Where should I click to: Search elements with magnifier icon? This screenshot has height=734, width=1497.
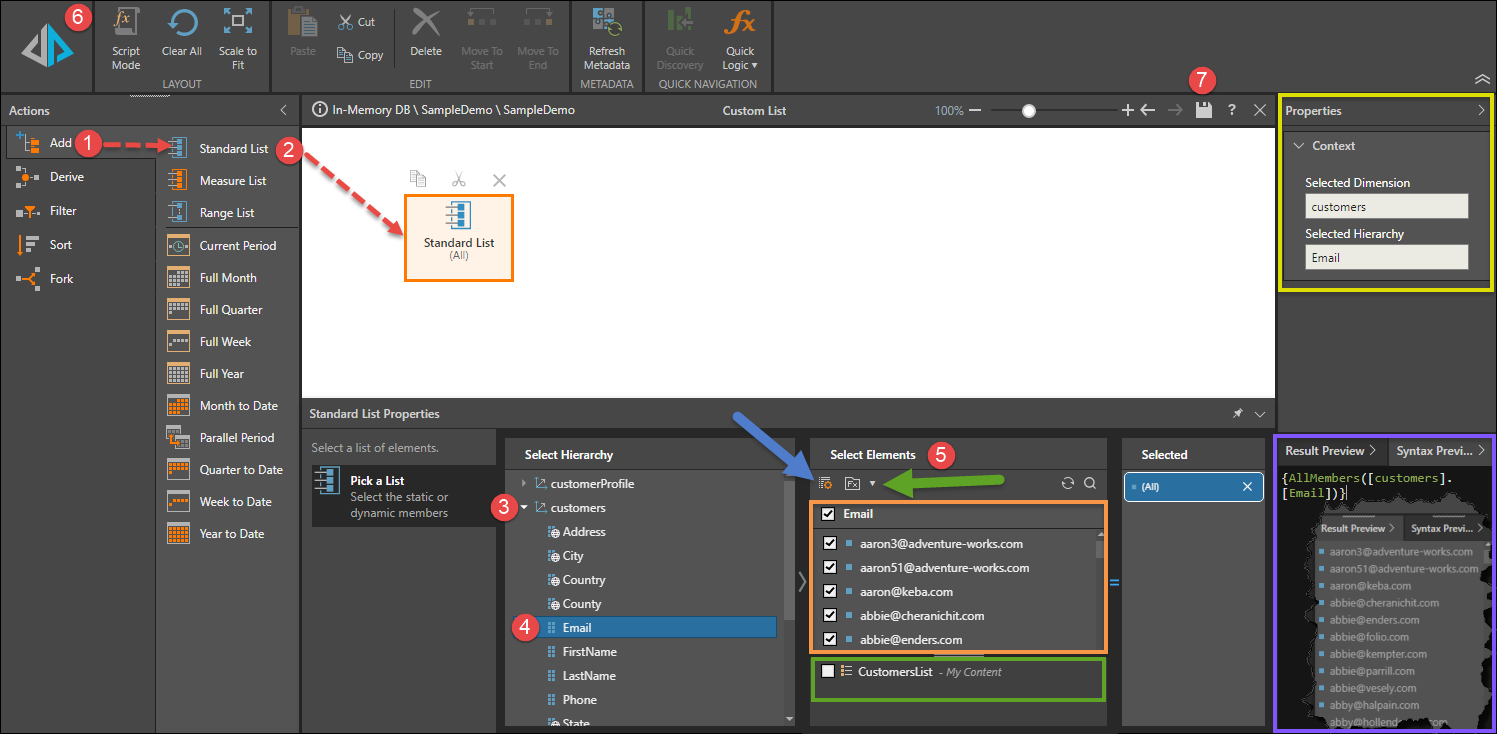tap(1090, 484)
